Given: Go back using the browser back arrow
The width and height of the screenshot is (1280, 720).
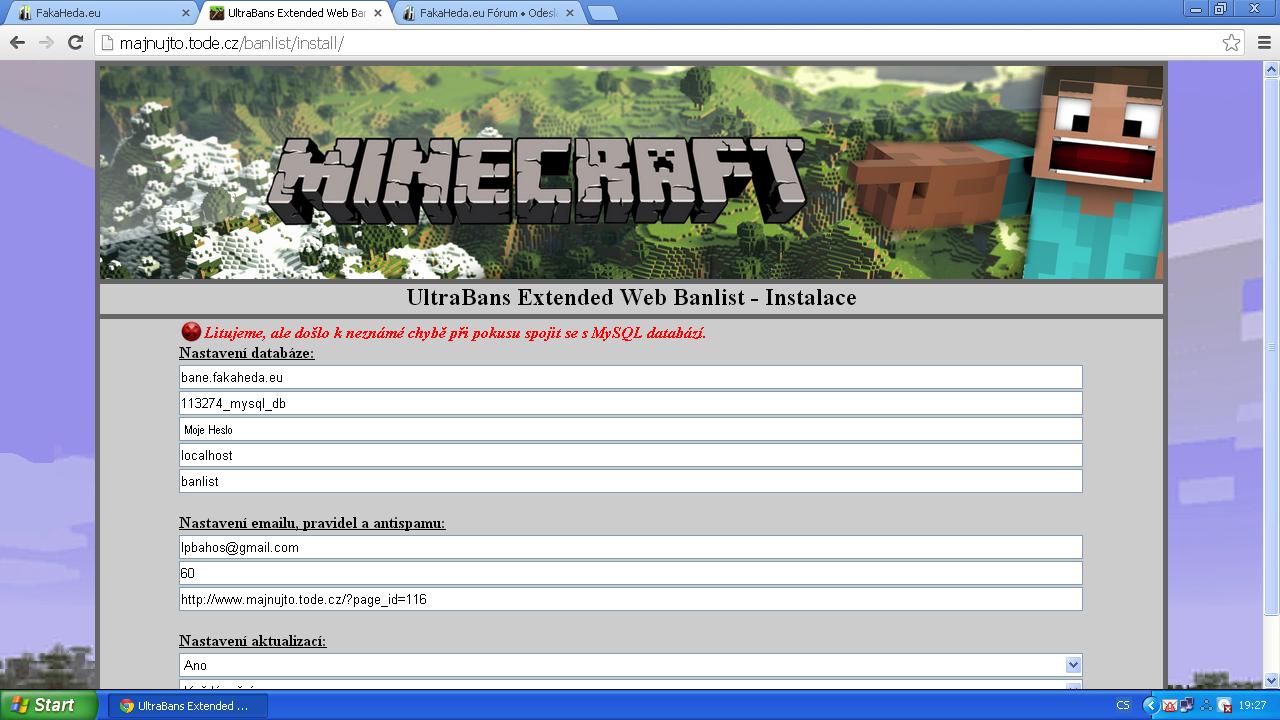Looking at the screenshot, I should 17,43.
